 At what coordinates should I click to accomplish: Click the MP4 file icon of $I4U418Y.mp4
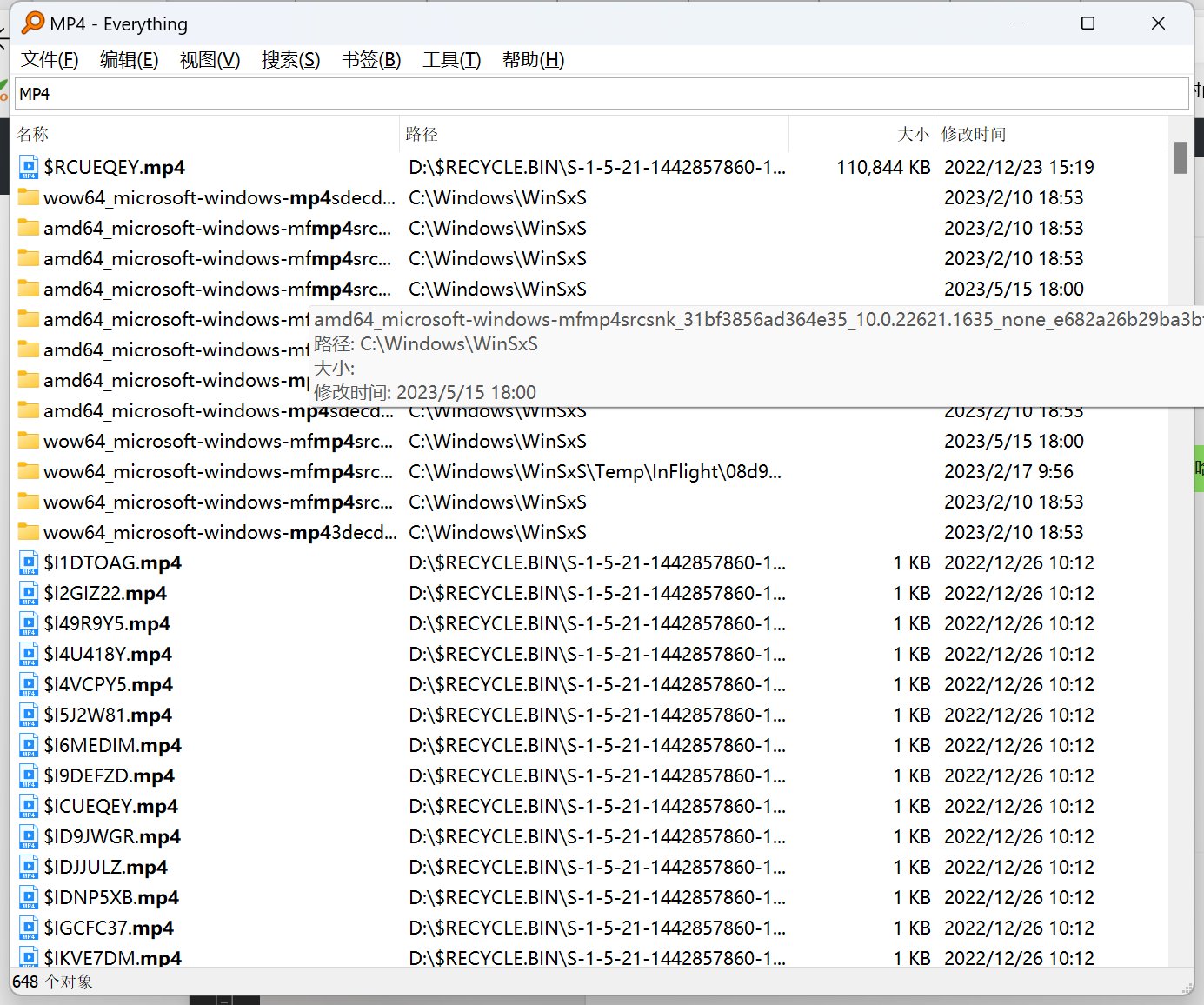pyautogui.click(x=29, y=654)
